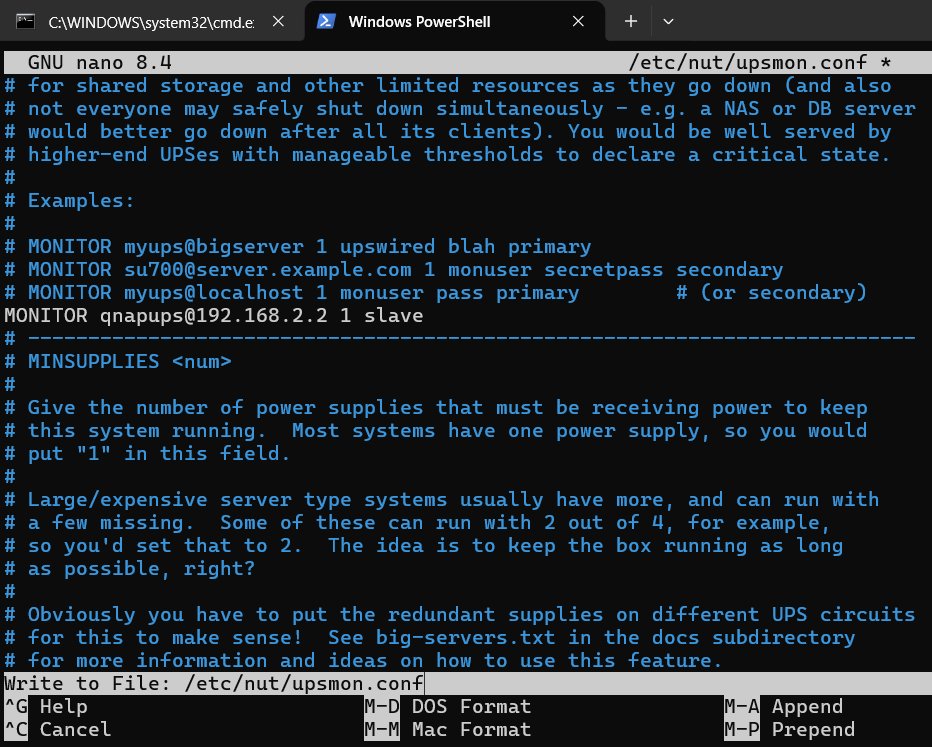Viewport: 932px width, 747px height.
Task: Open the new tab profile dropdown chevron
Action: tap(668, 21)
